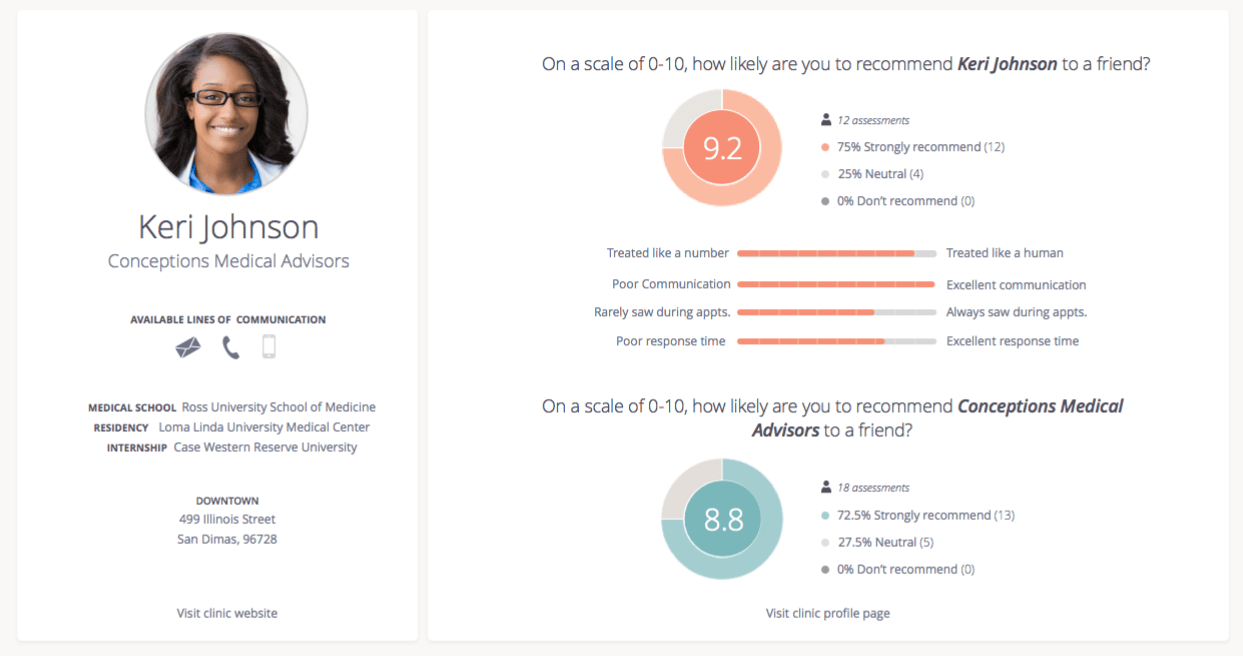Click the 8.8 score donut chart
1243x656 pixels.
pos(722,519)
